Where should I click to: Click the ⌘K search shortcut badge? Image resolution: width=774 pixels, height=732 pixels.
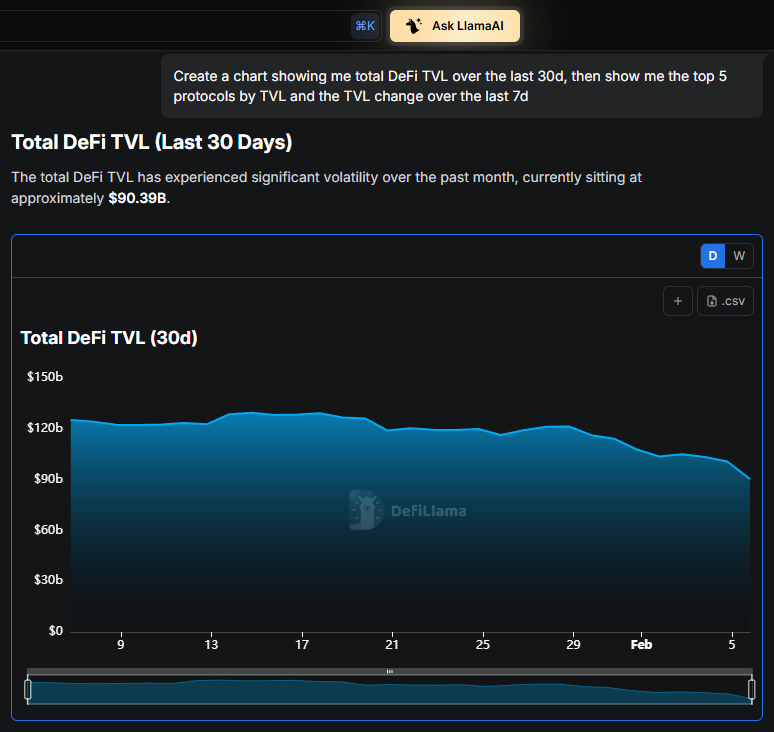(x=365, y=26)
